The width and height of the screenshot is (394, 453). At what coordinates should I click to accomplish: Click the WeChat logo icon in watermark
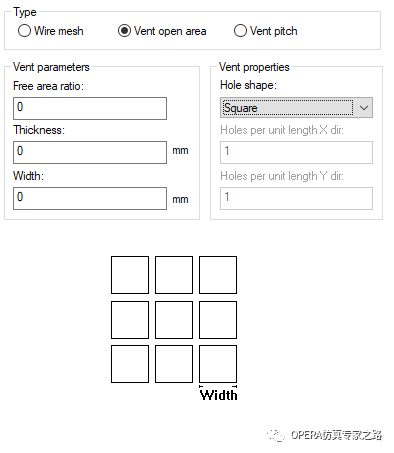pos(275,435)
